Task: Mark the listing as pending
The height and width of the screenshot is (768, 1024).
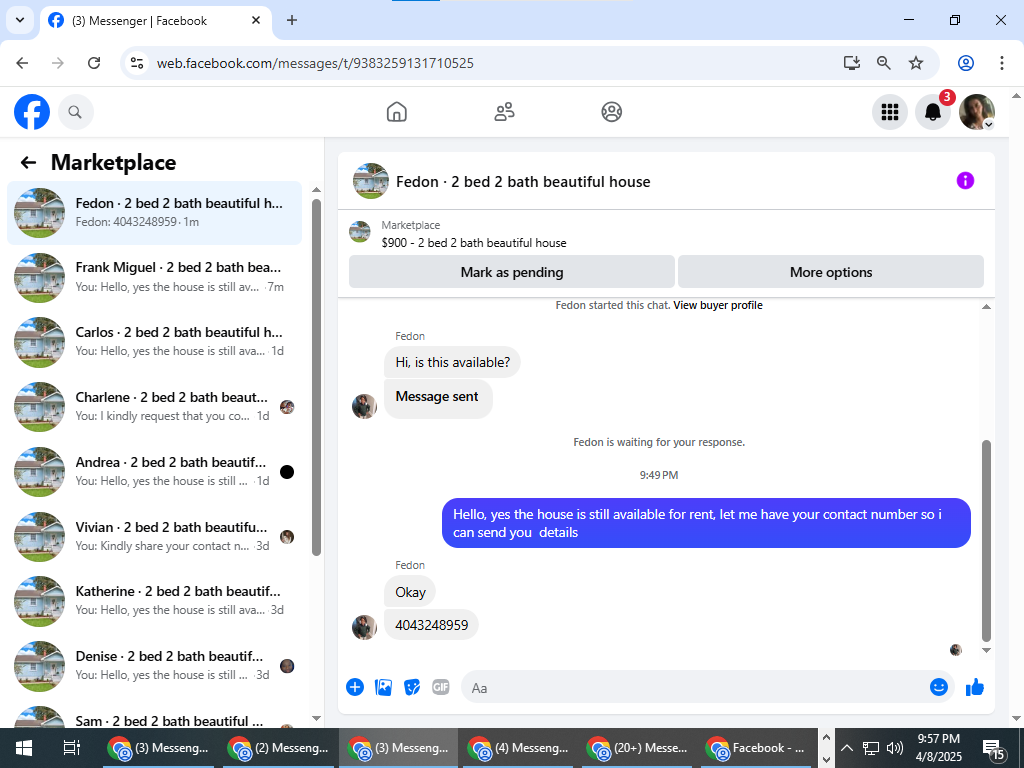Action: tap(511, 272)
